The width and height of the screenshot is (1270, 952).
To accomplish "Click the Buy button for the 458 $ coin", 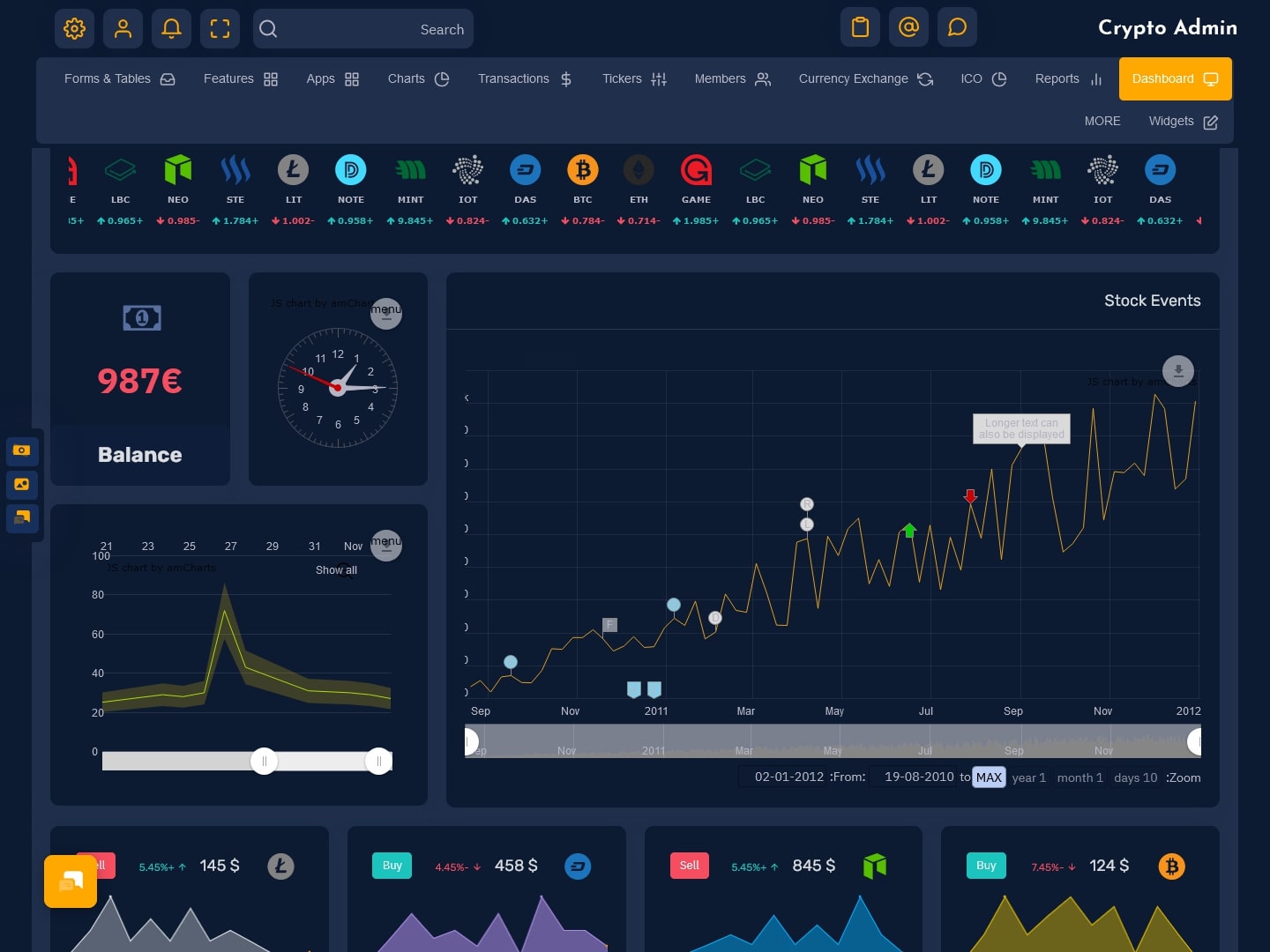I will click(392, 866).
